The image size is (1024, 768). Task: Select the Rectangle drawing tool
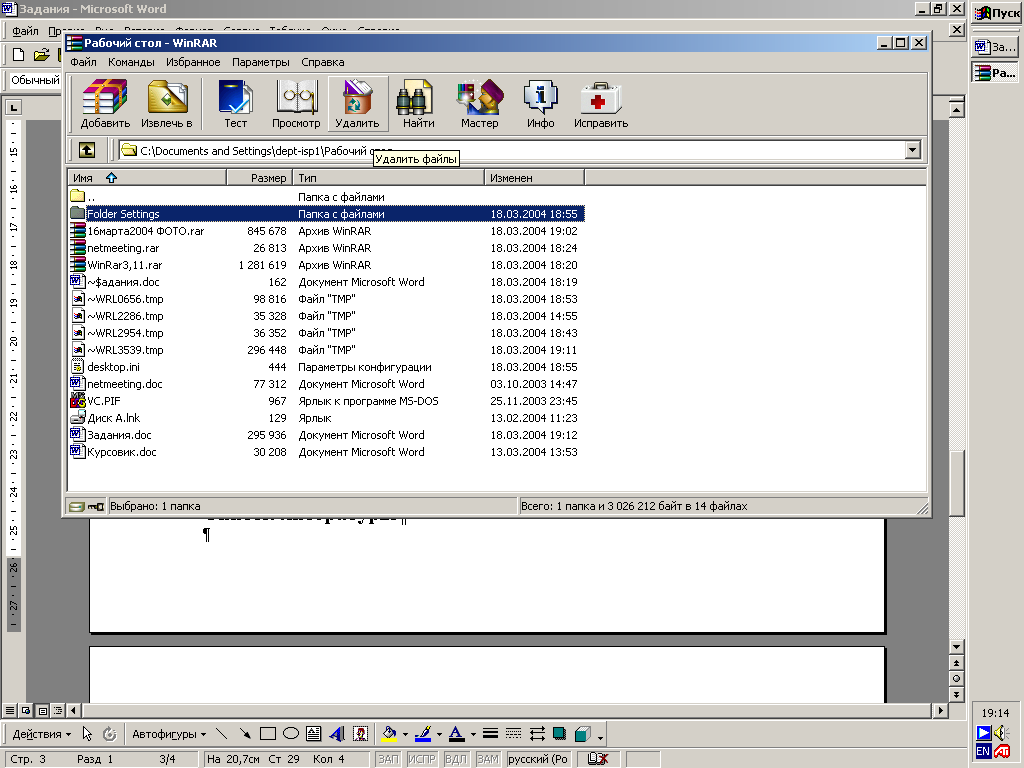point(268,734)
